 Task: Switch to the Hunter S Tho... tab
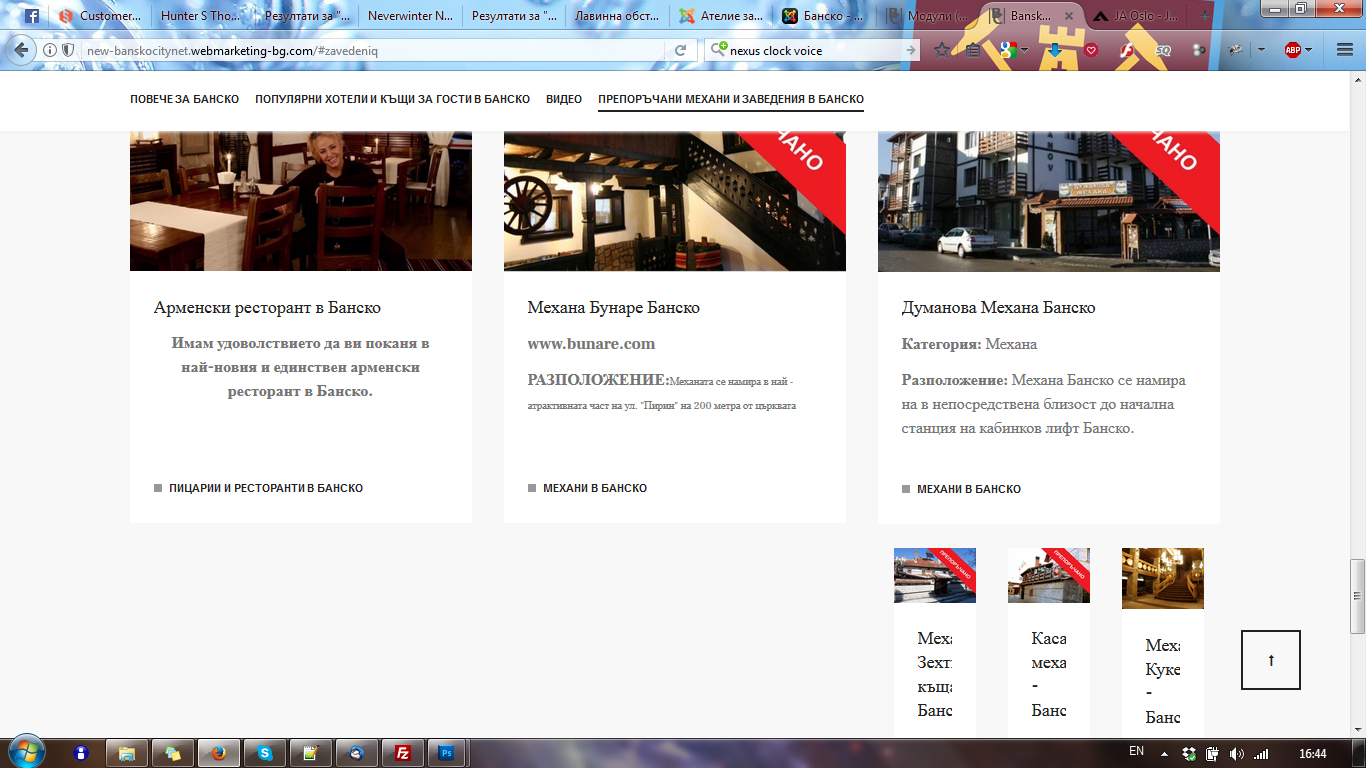pos(200,16)
